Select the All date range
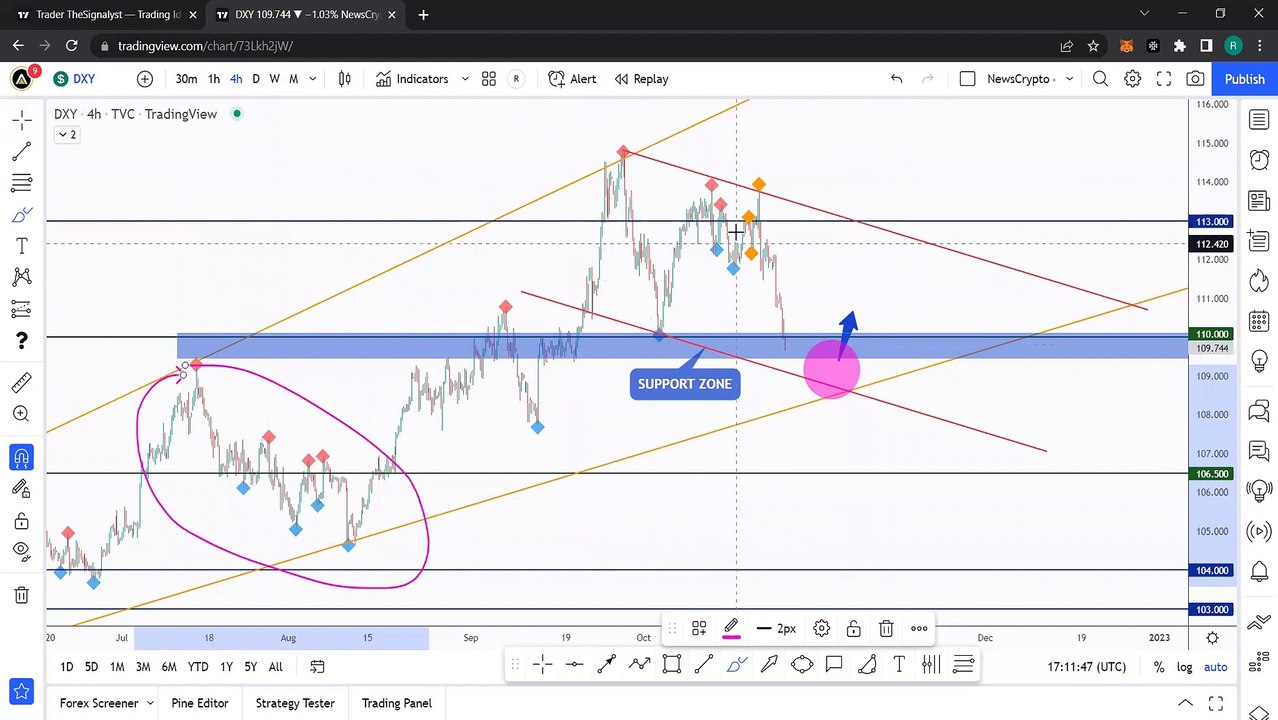 pyautogui.click(x=276, y=667)
